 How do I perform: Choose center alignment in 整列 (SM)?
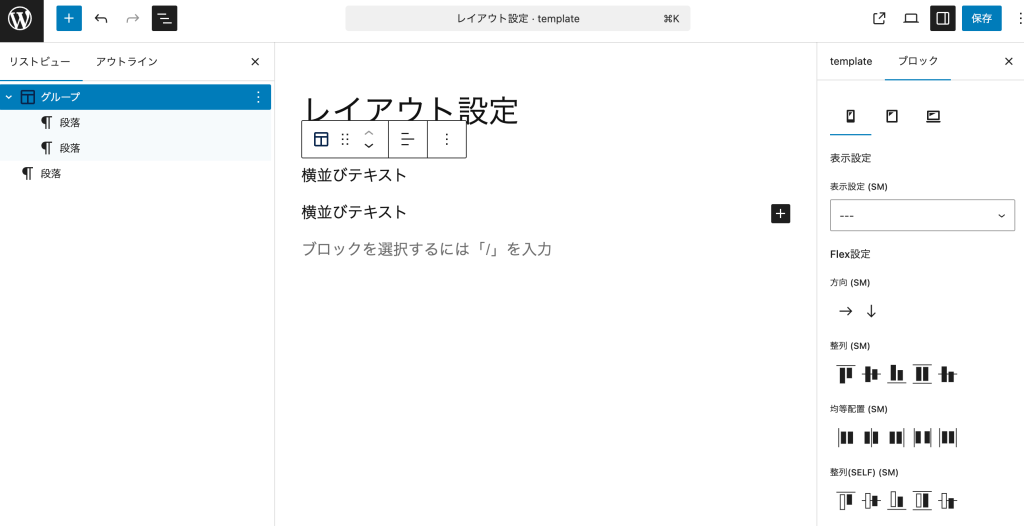[x=871, y=374]
